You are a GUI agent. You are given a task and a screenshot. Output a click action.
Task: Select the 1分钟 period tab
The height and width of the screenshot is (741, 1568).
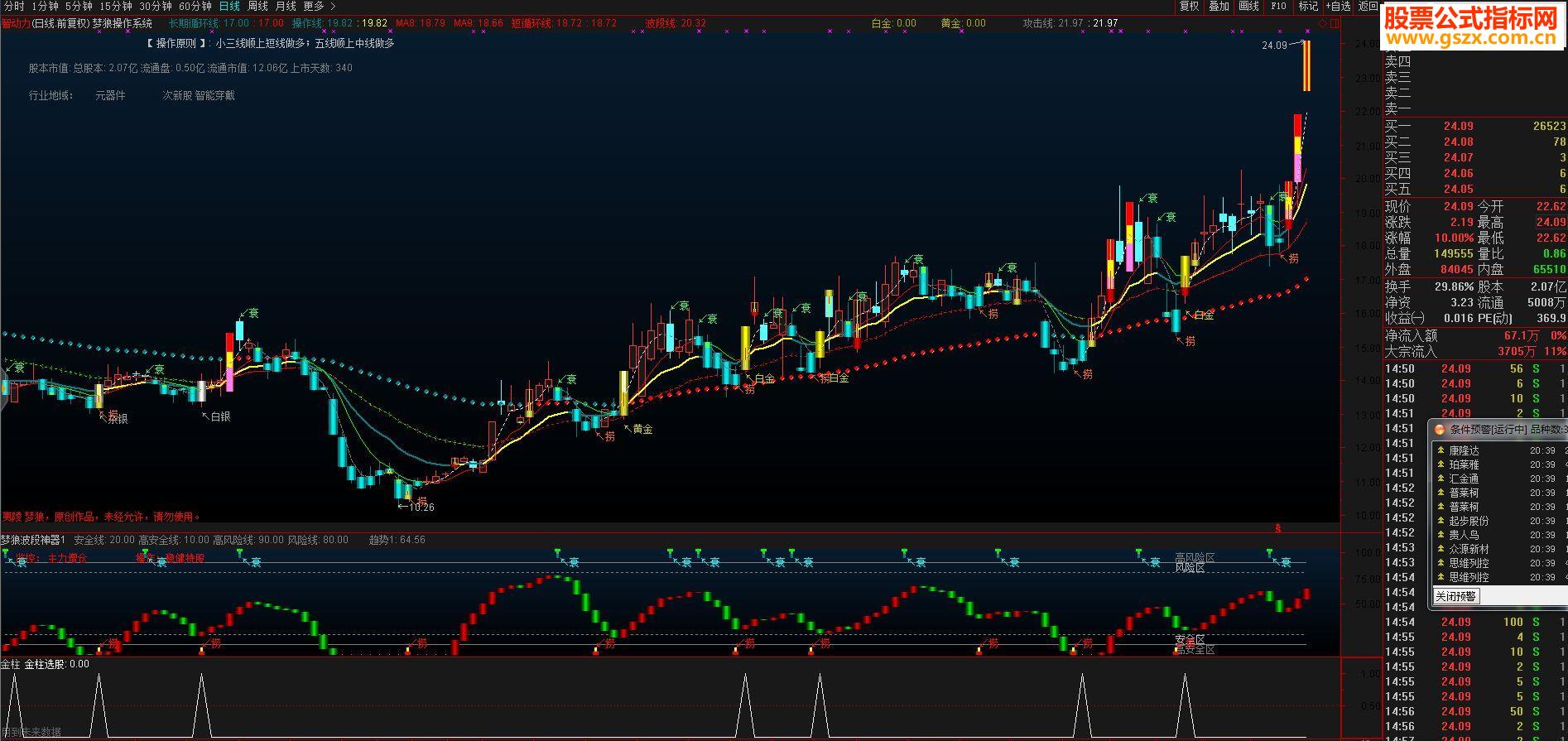click(x=45, y=7)
